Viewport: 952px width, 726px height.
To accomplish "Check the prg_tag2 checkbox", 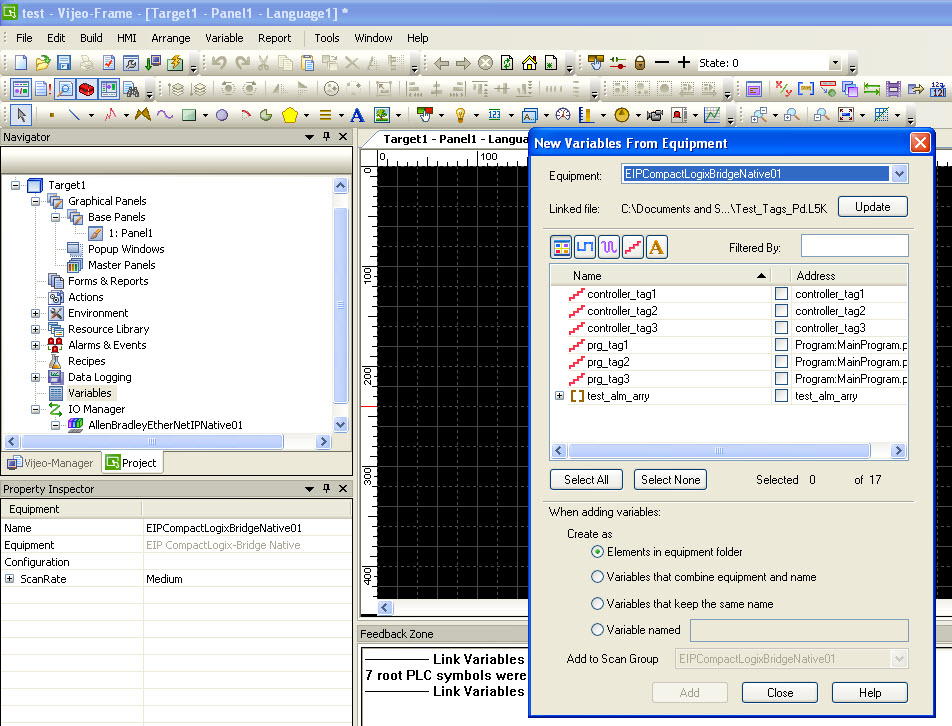I will coord(781,362).
